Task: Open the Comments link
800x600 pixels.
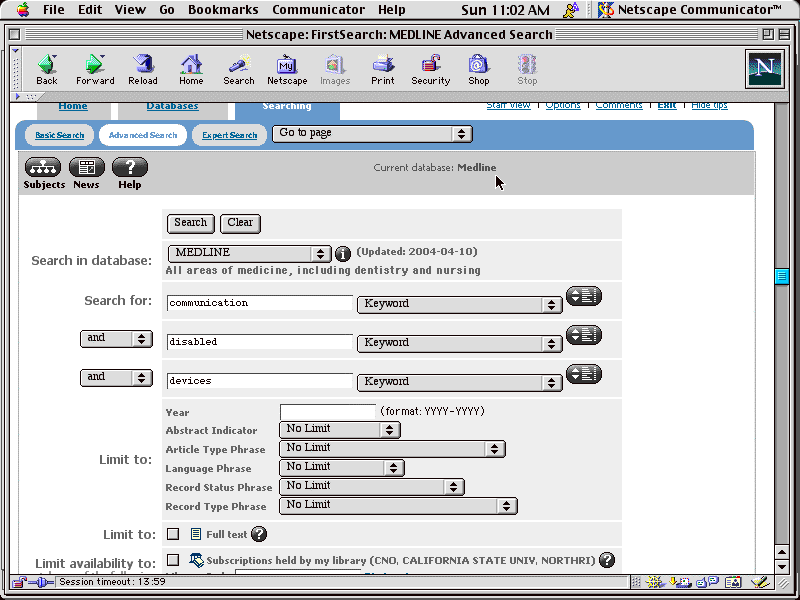Action: pyautogui.click(x=619, y=105)
